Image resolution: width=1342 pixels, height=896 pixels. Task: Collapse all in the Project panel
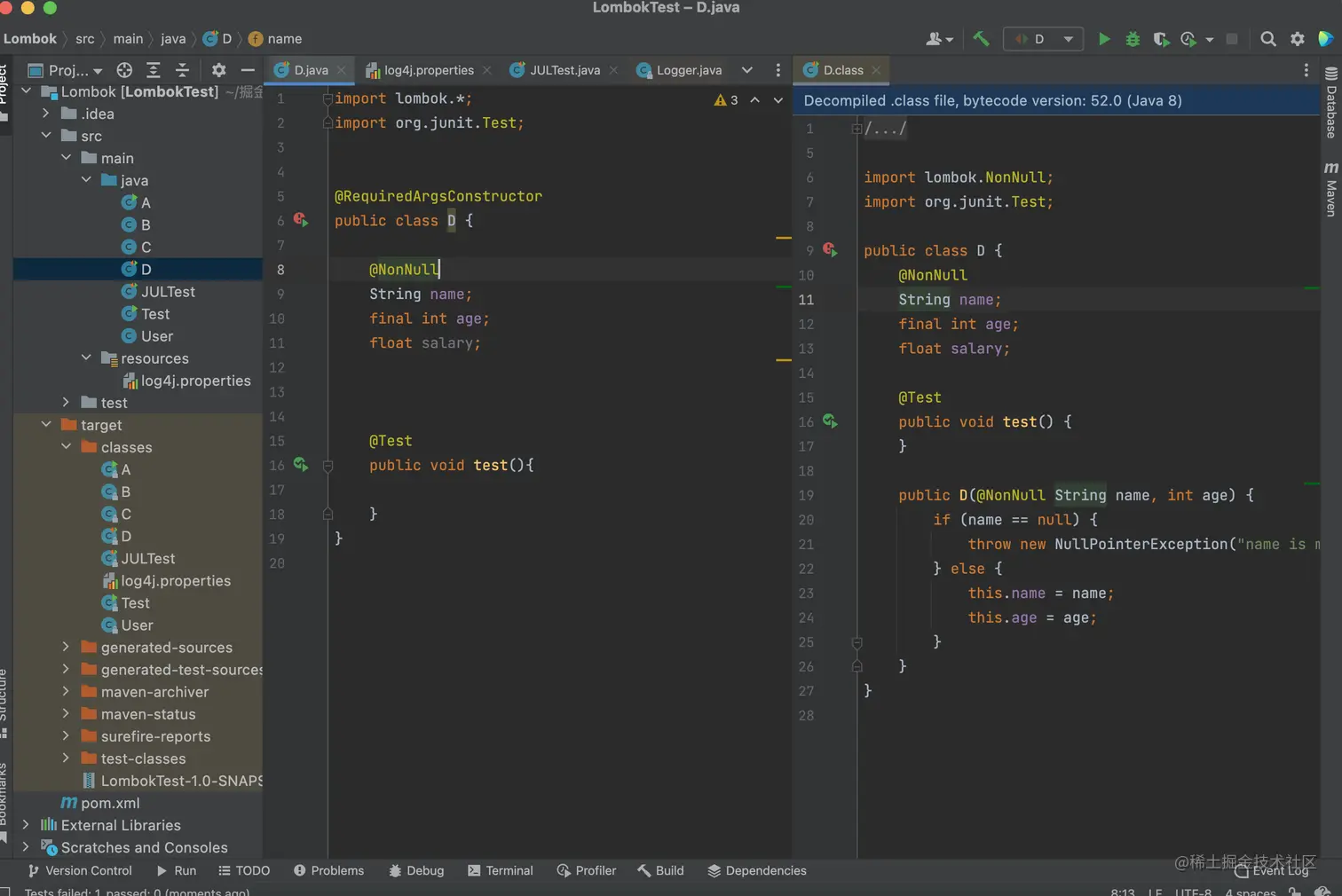pos(182,70)
